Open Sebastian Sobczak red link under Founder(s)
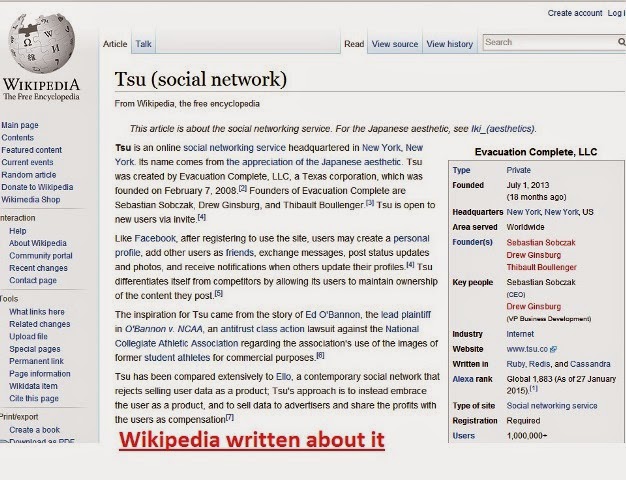 pos(541,242)
